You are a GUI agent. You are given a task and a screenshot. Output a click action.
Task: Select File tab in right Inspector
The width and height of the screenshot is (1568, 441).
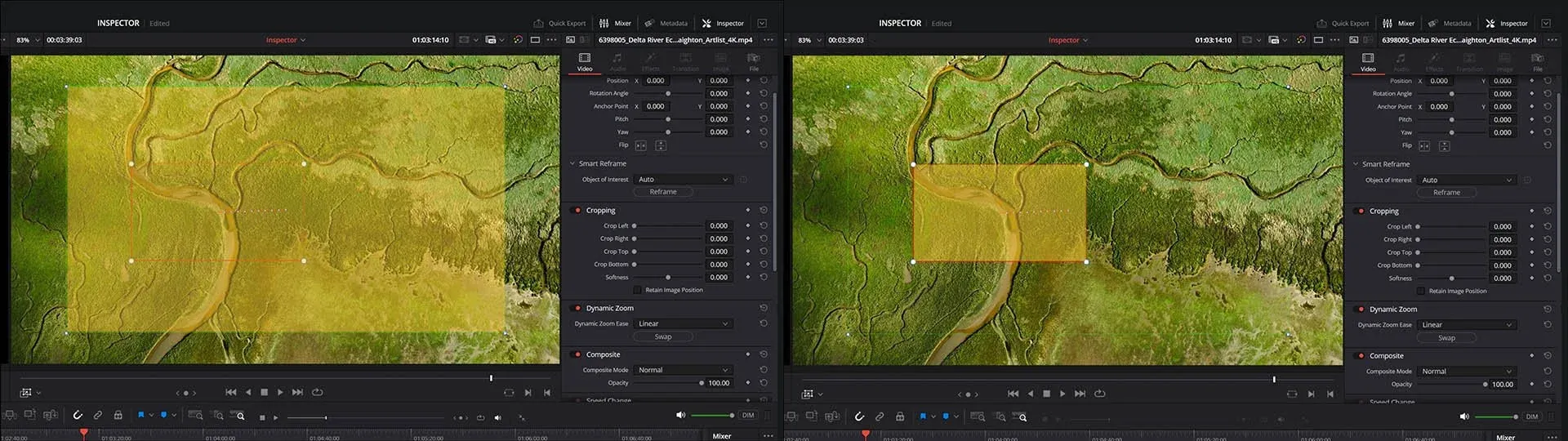coord(1537,62)
